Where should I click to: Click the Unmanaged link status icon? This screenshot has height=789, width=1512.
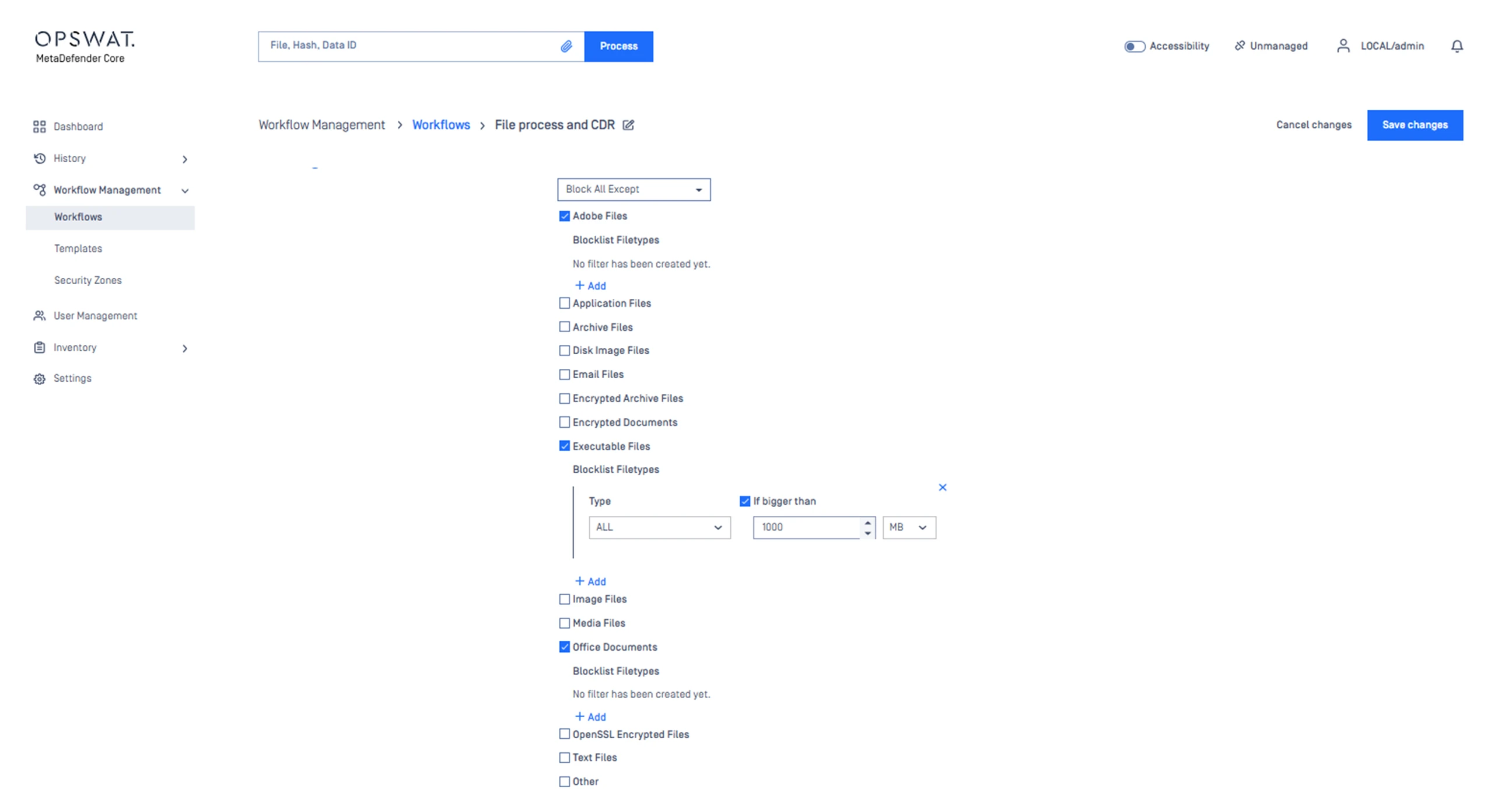pyautogui.click(x=1239, y=46)
